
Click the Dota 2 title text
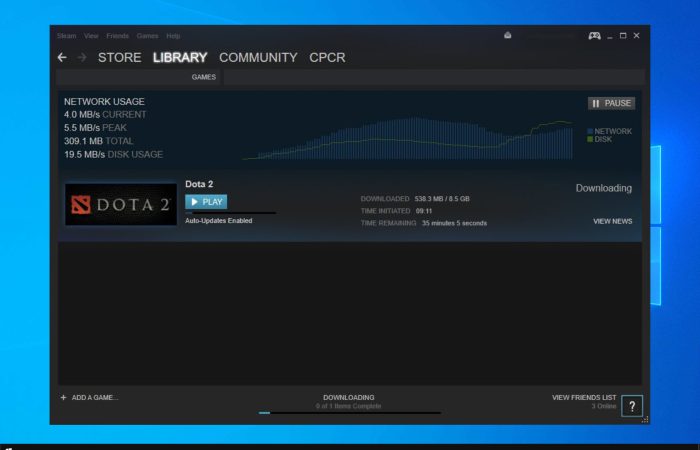[x=199, y=184]
